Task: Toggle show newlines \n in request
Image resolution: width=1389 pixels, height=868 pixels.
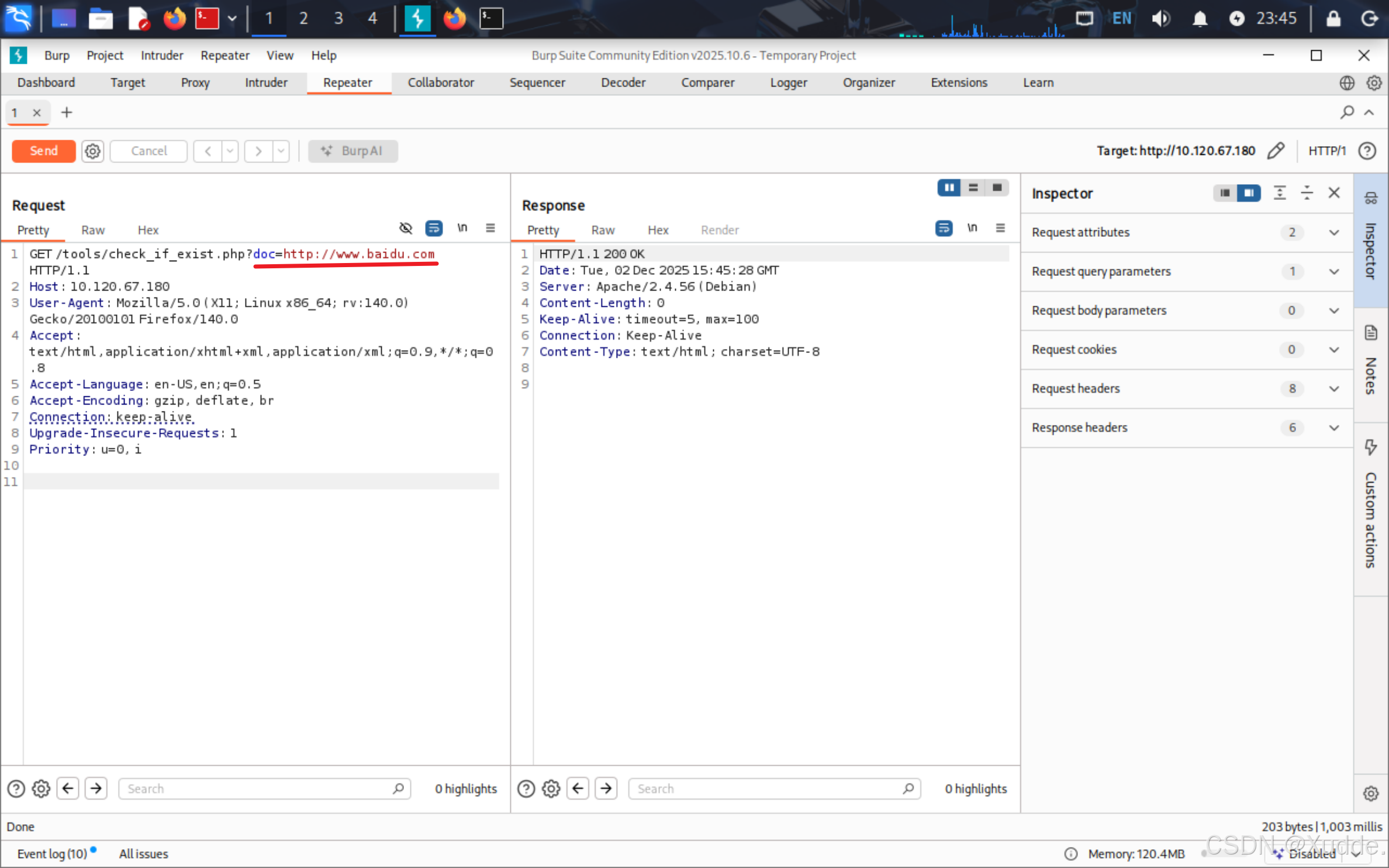Action: (462, 228)
